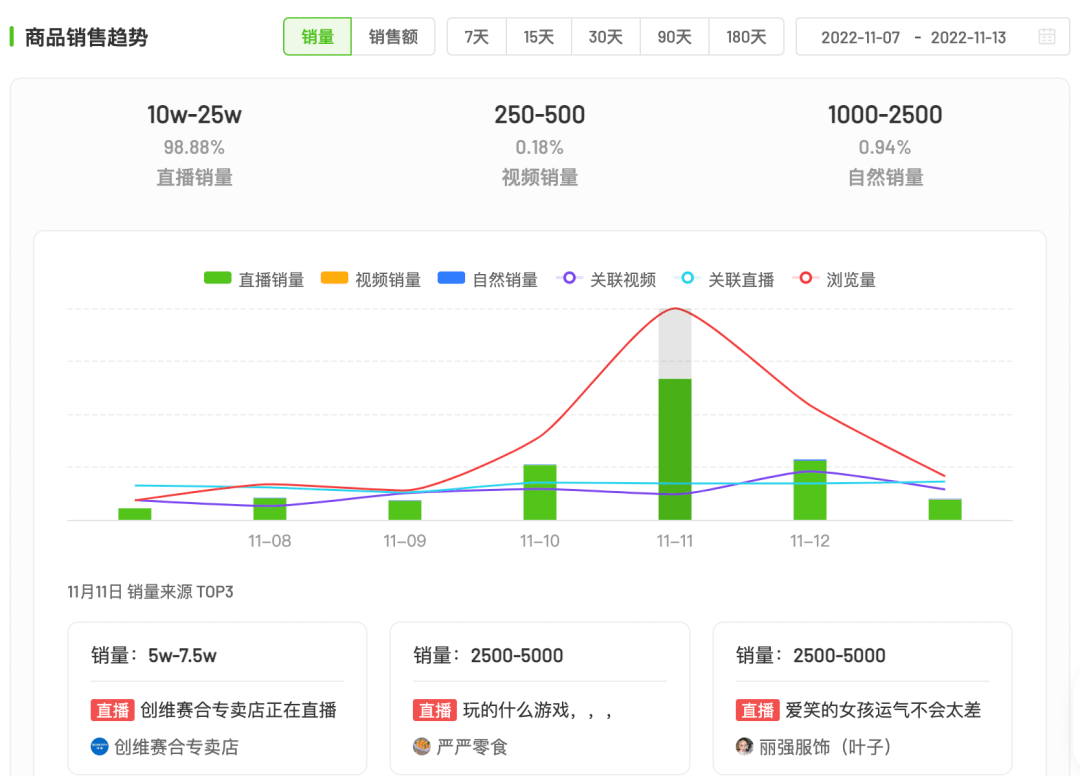Open livestream 创维赛合专卖店正在直播

238,710
